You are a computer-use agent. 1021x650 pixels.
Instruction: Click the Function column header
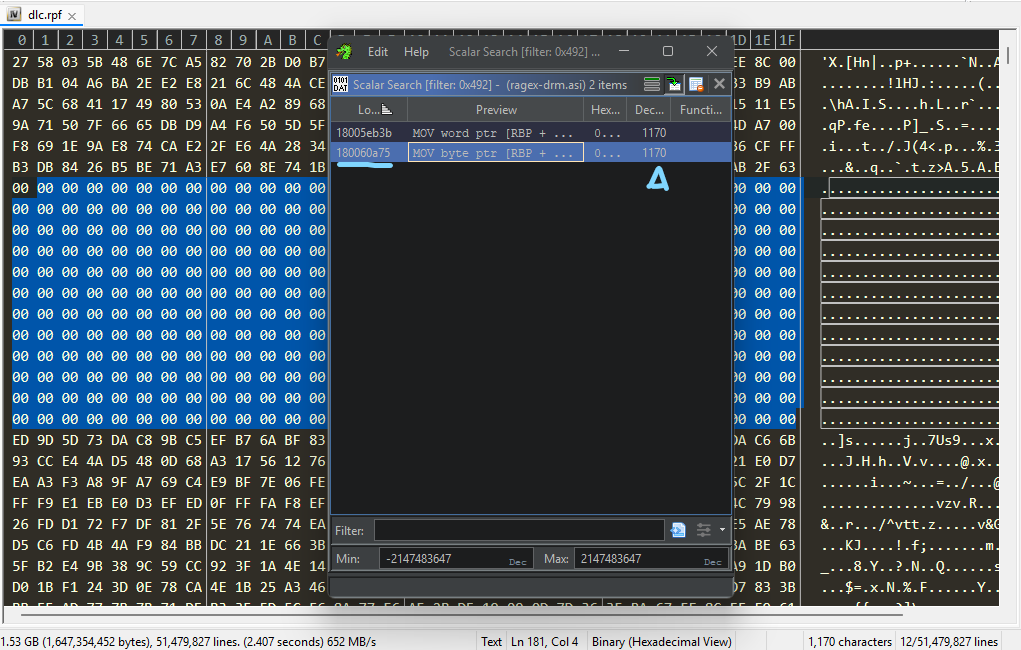tap(700, 109)
